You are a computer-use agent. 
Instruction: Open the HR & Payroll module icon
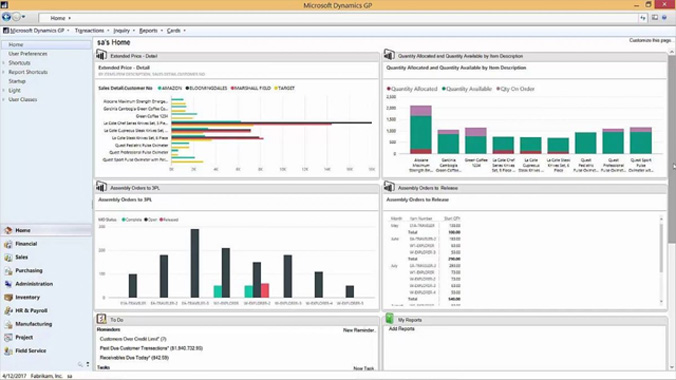click(x=8, y=311)
